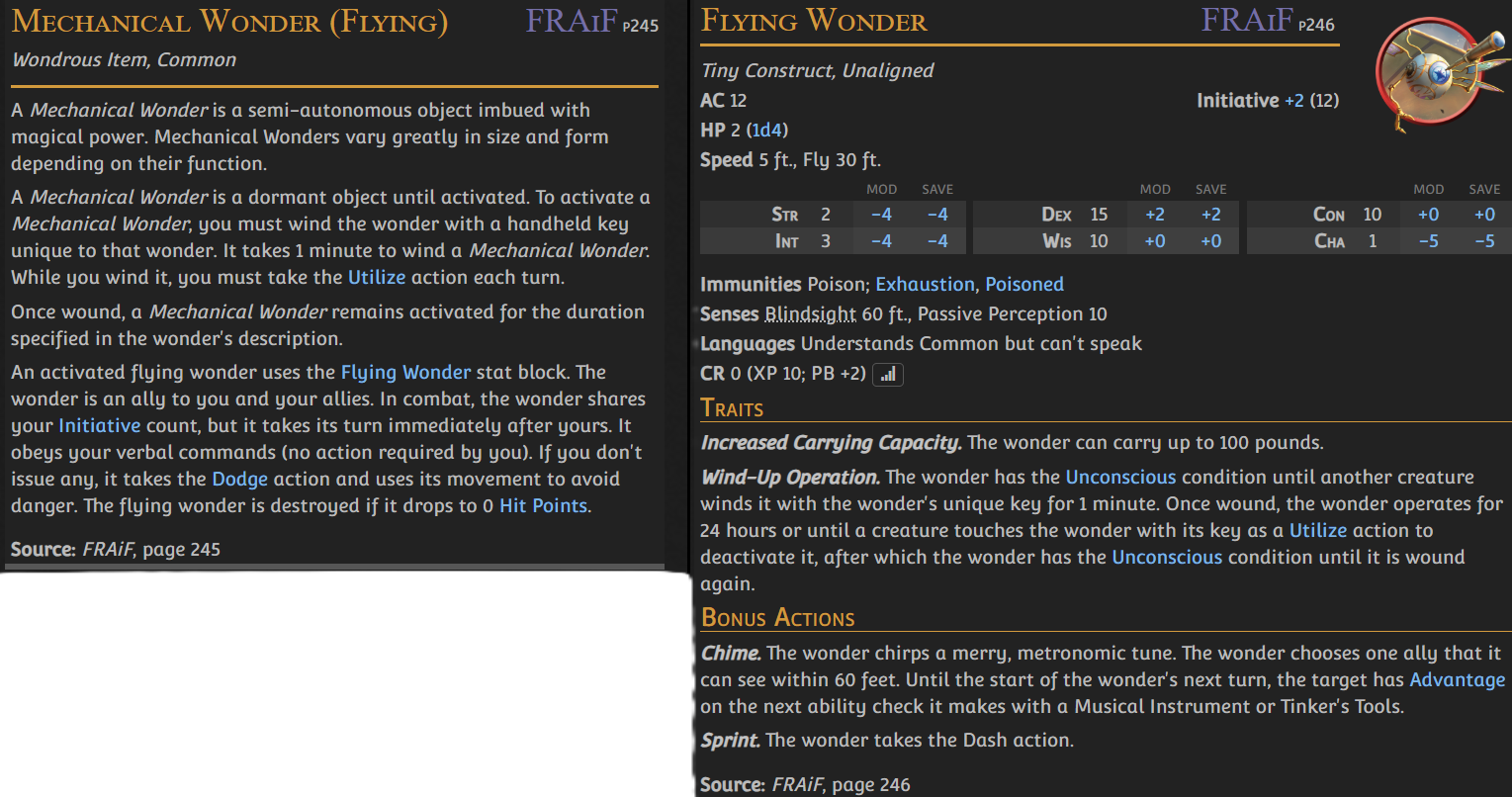Roll the Con +0 saving throw
The width and height of the screenshot is (1512, 797).
[x=1484, y=215]
